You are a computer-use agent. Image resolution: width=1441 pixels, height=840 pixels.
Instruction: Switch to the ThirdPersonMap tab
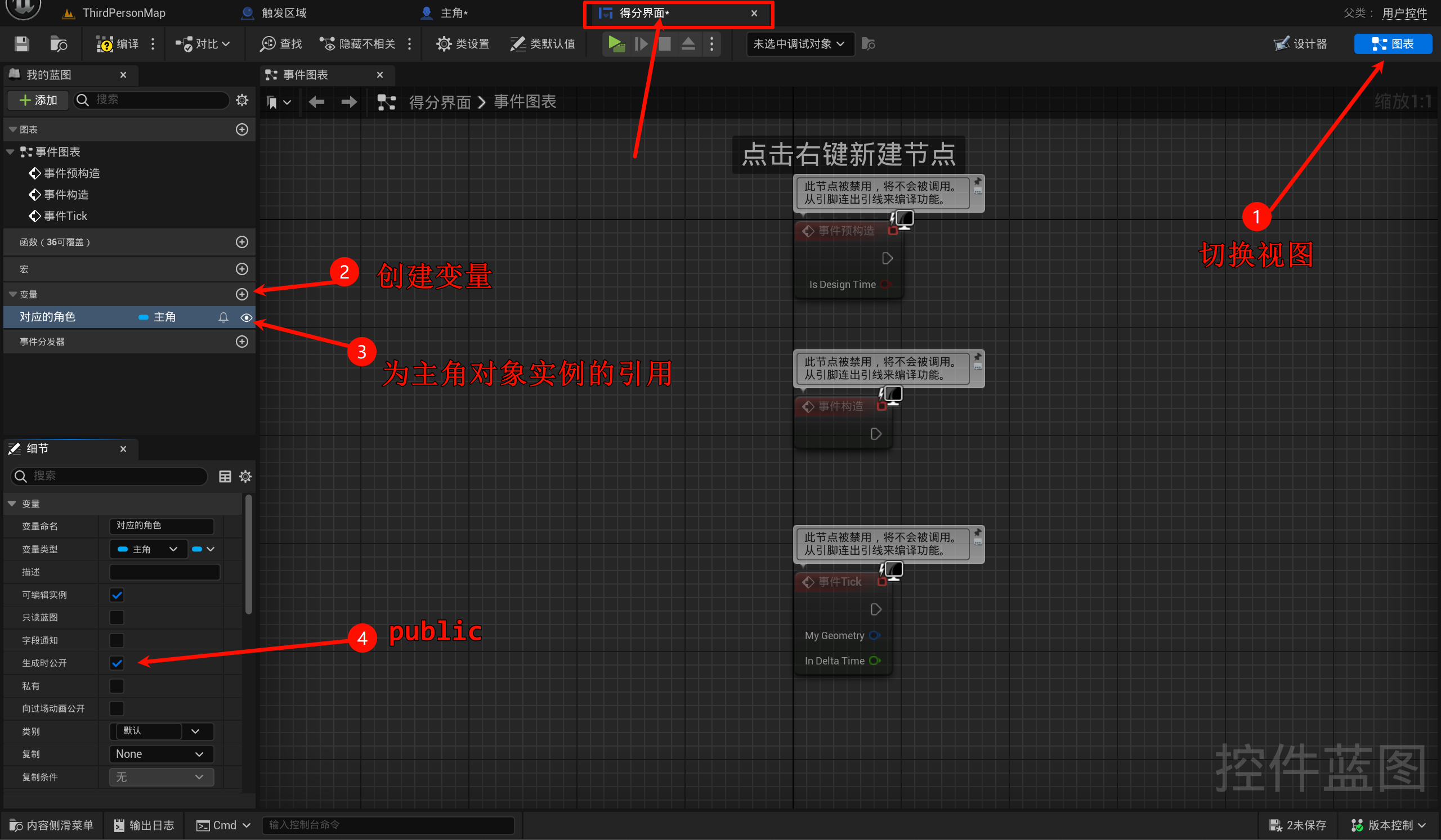pos(123,13)
